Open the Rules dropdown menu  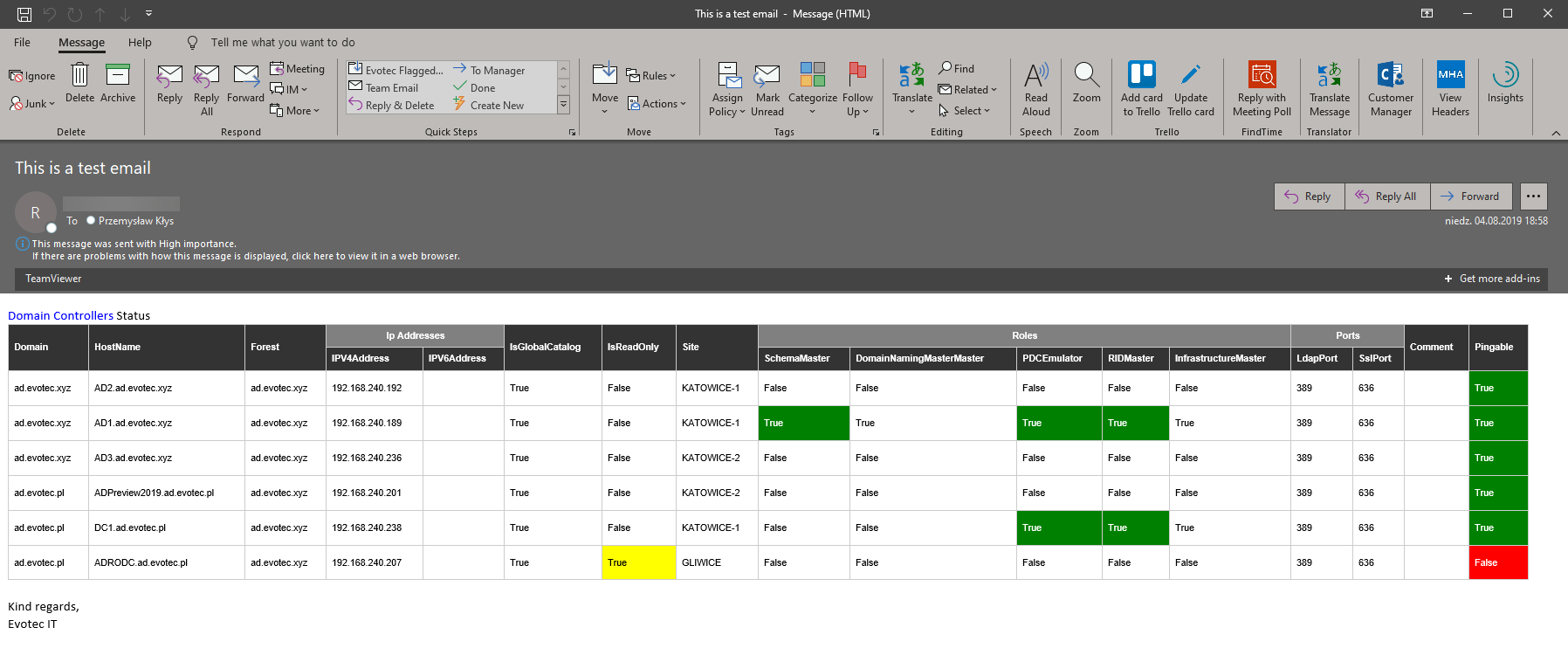coord(651,76)
